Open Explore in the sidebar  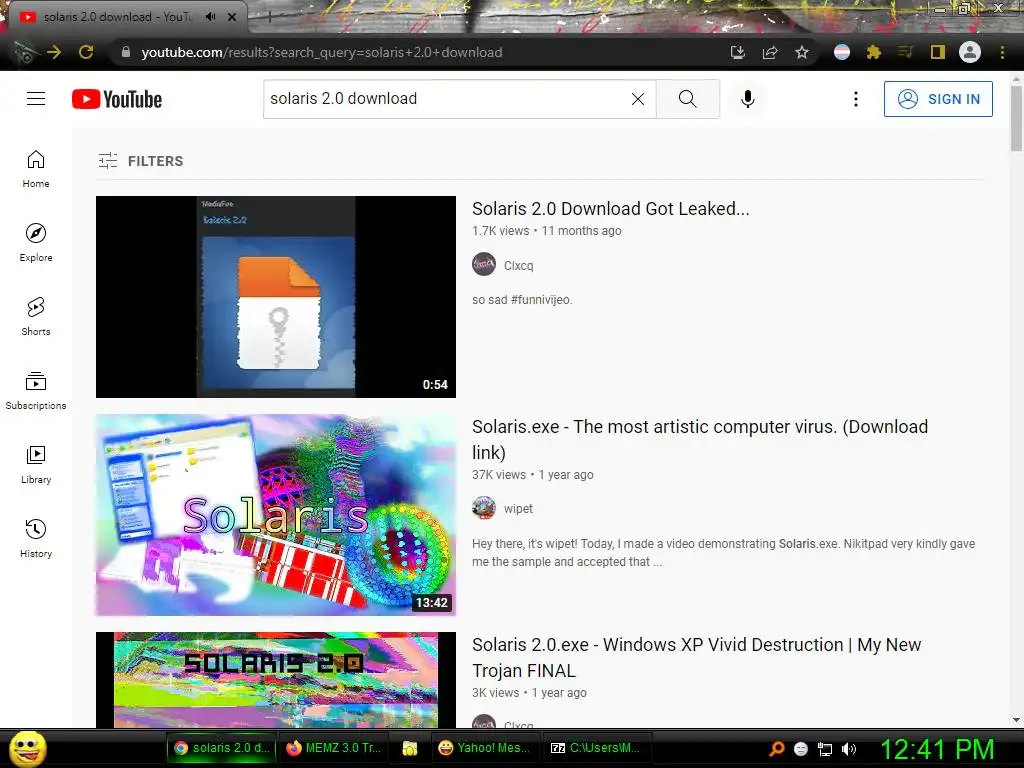pyautogui.click(x=36, y=243)
